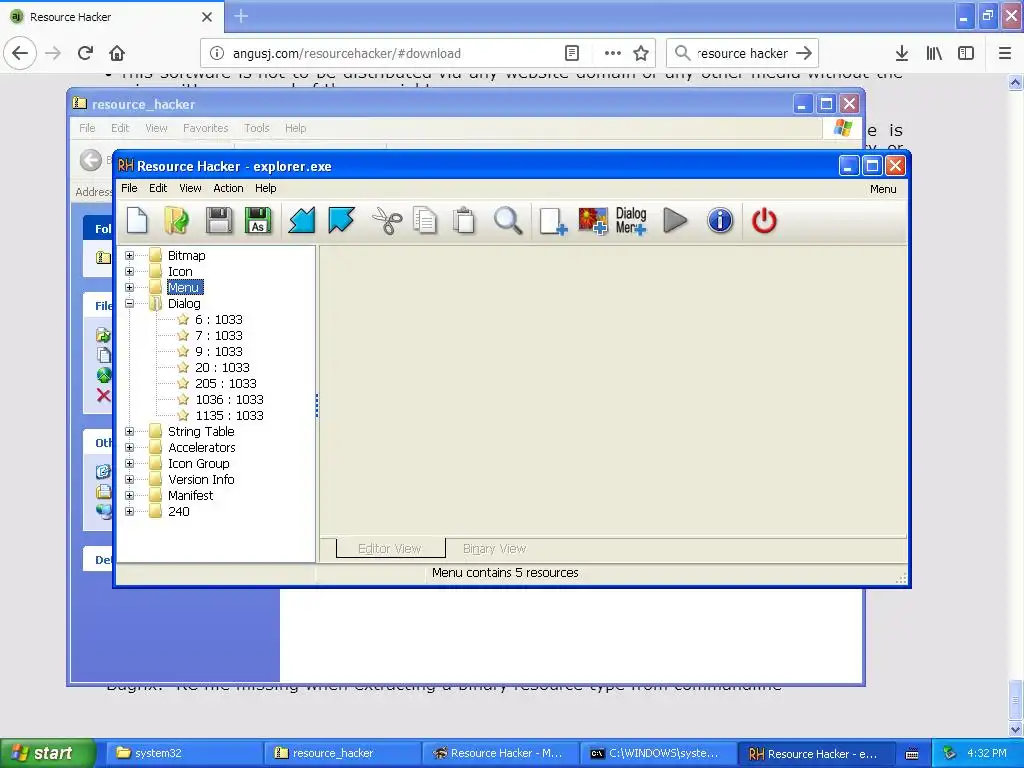1024x768 pixels.
Task: Click the Firefox search box
Action: [x=742, y=53]
